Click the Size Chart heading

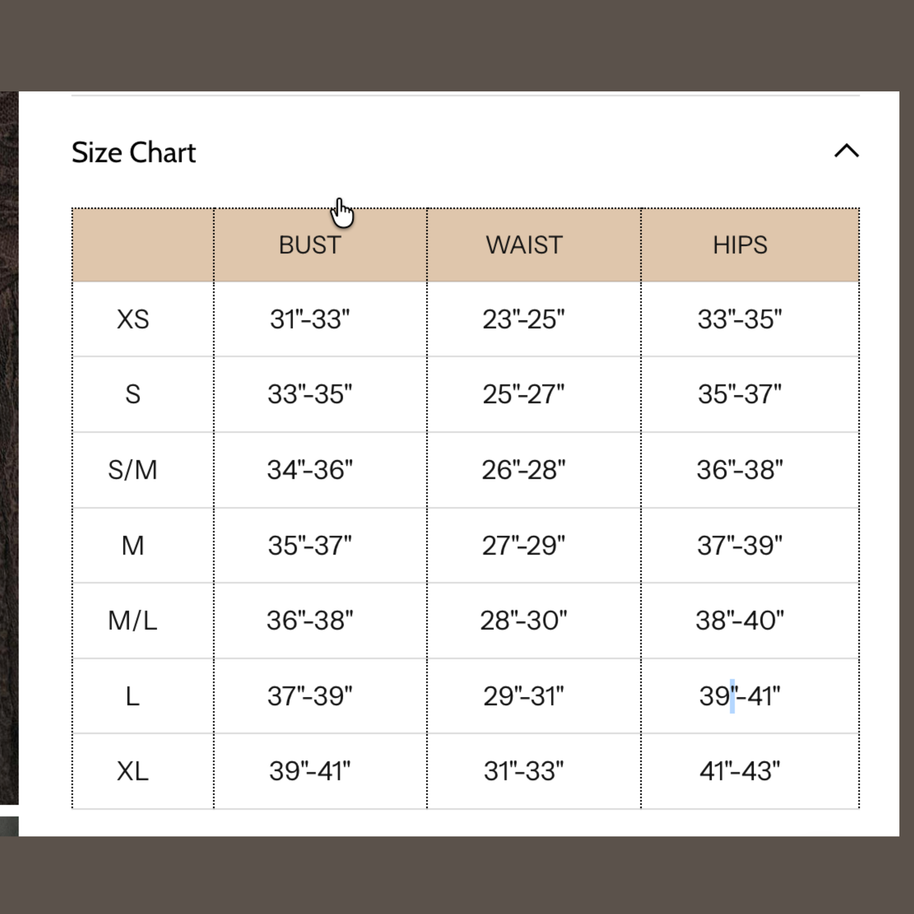133,153
